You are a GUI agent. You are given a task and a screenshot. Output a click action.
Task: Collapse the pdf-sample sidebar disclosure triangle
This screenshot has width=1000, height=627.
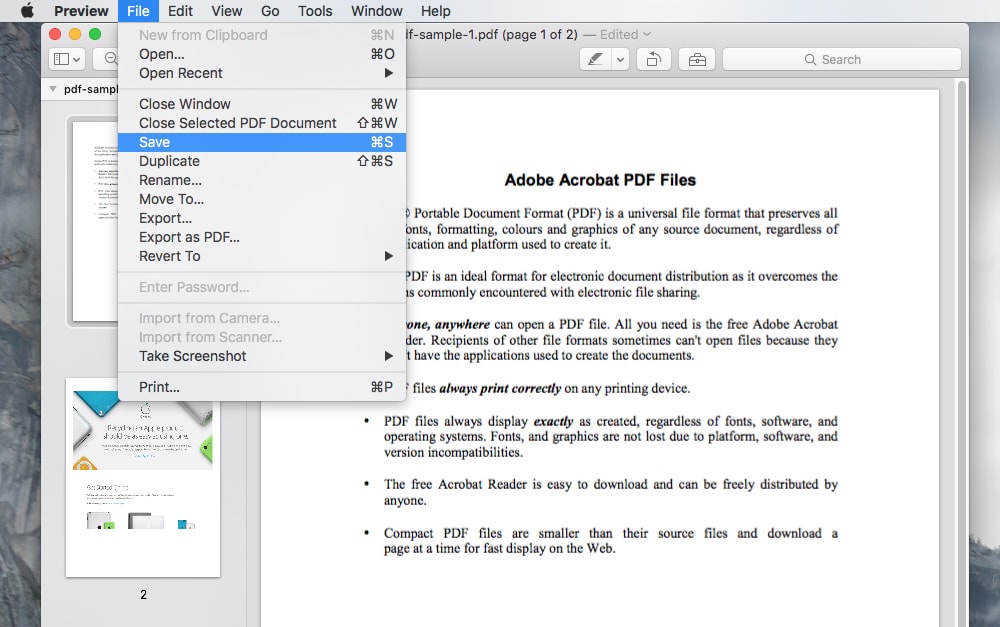tap(53, 89)
